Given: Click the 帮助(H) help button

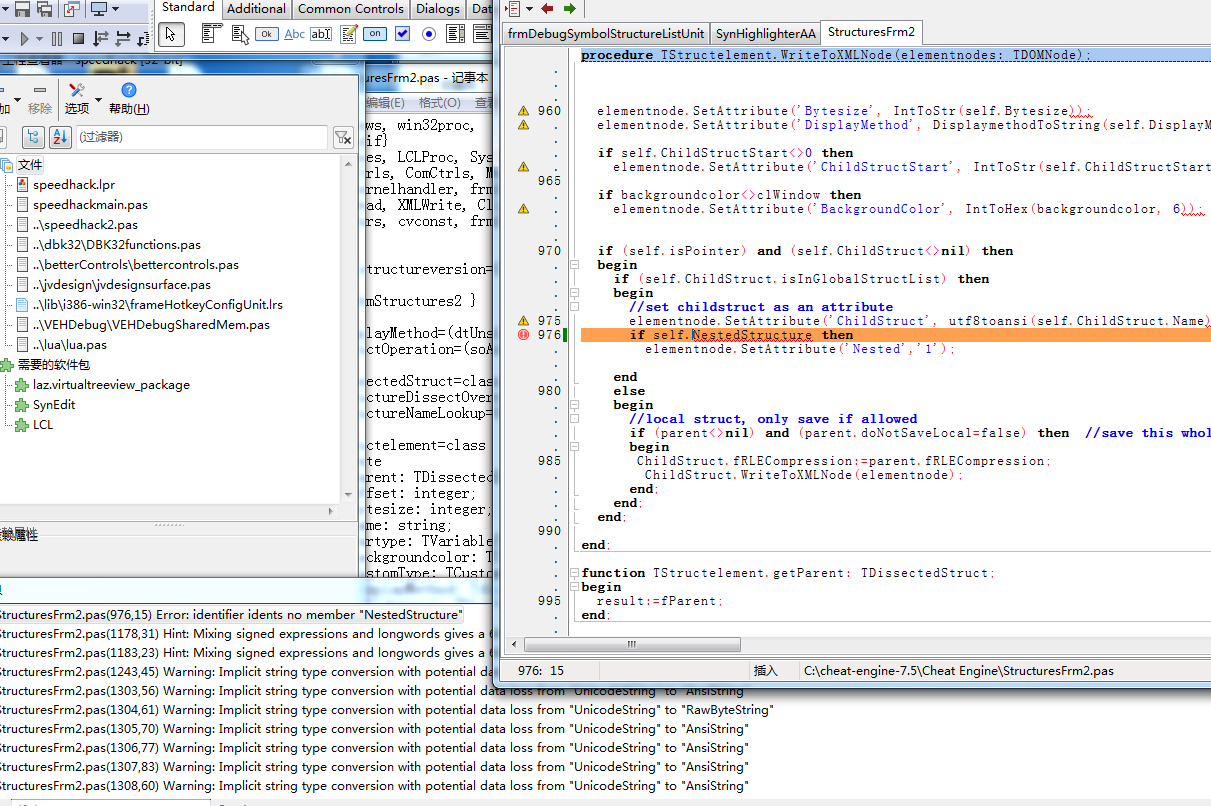Looking at the screenshot, I should (128, 99).
